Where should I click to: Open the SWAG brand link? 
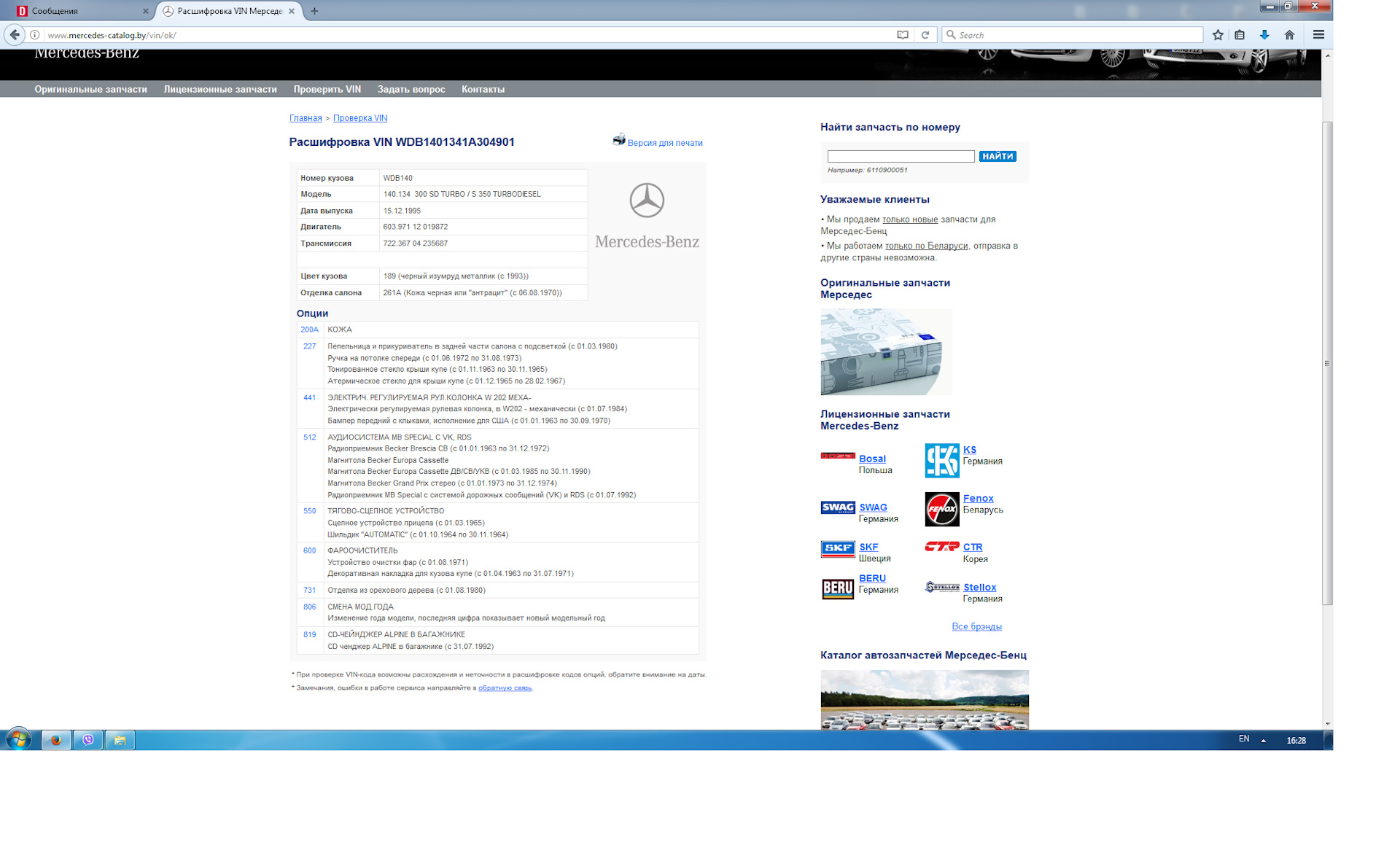click(873, 507)
